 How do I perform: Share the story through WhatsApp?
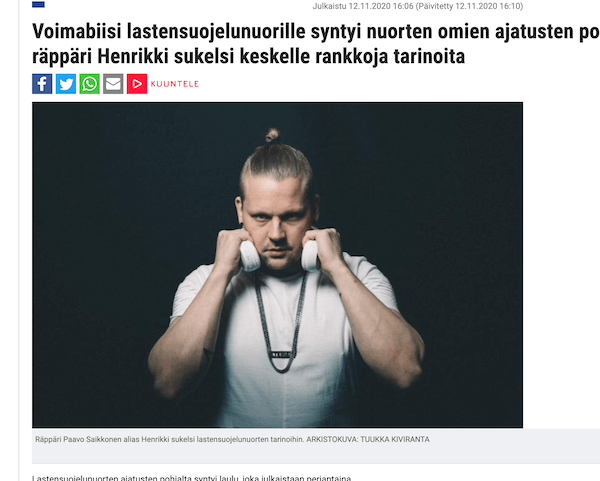click(x=90, y=84)
